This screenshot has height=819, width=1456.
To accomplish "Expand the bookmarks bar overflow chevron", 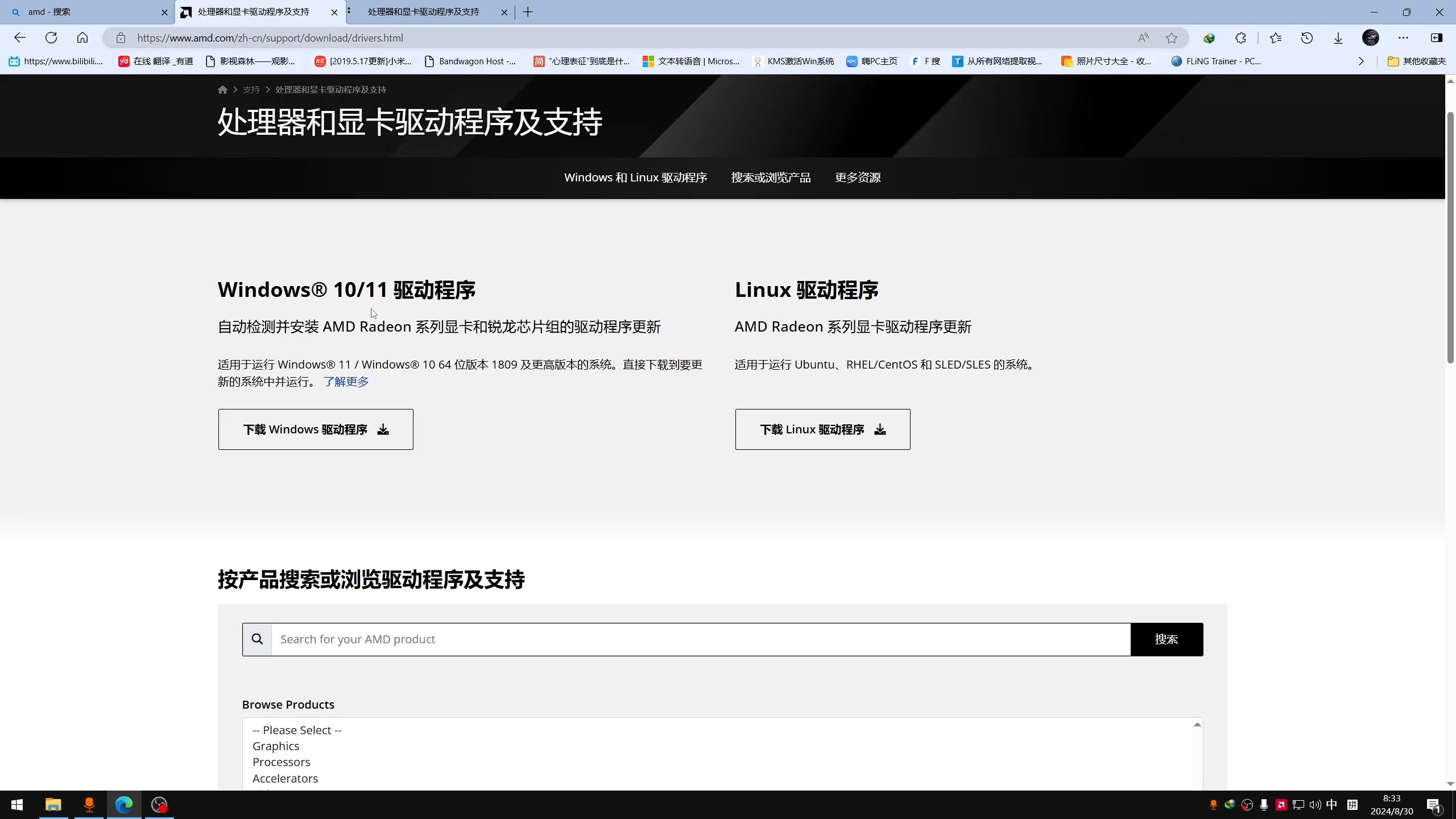I will (1361, 61).
